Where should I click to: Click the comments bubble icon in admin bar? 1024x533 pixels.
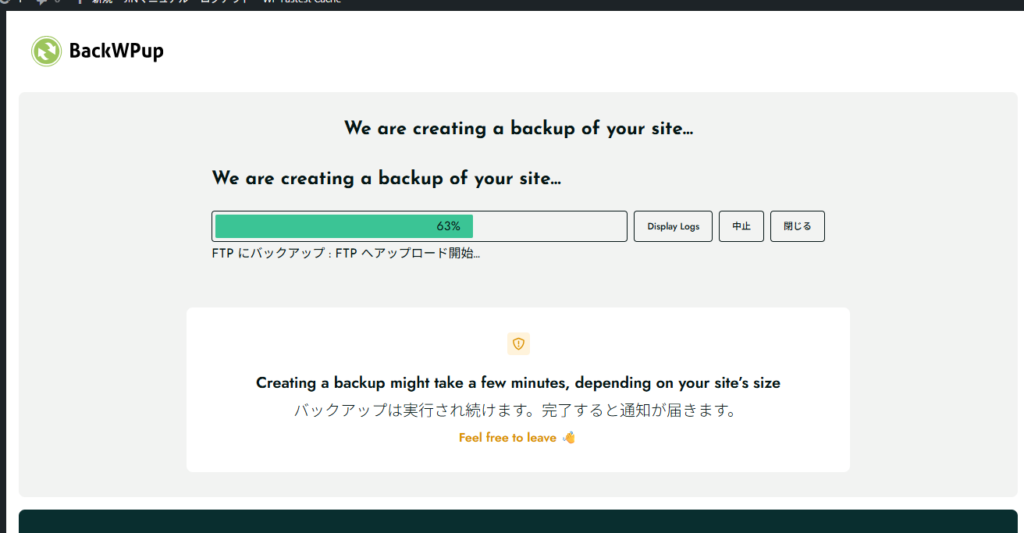coord(43,2)
